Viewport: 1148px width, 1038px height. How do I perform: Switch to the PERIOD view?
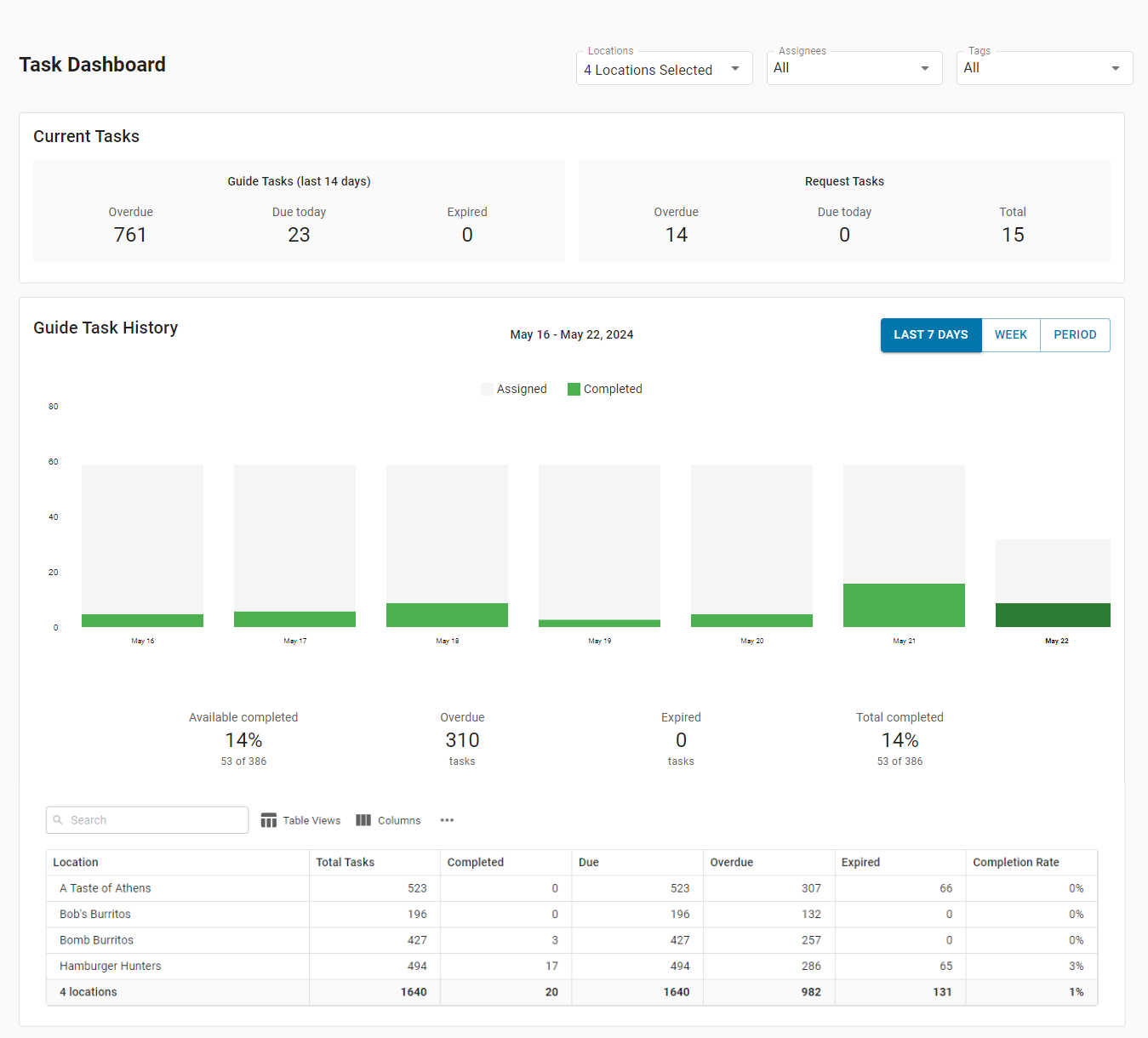click(1075, 335)
